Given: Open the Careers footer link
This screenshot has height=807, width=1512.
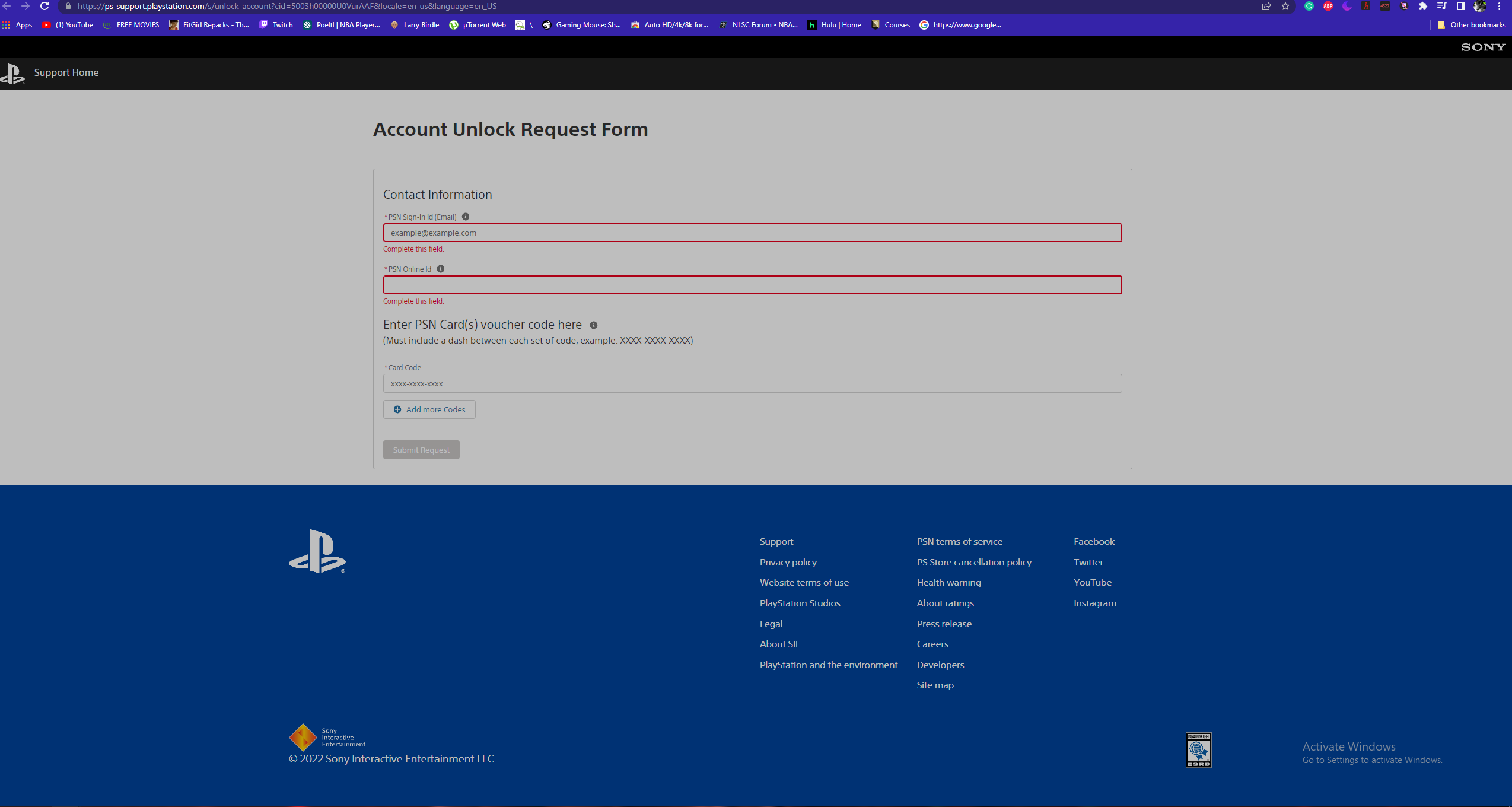Looking at the screenshot, I should 933,644.
